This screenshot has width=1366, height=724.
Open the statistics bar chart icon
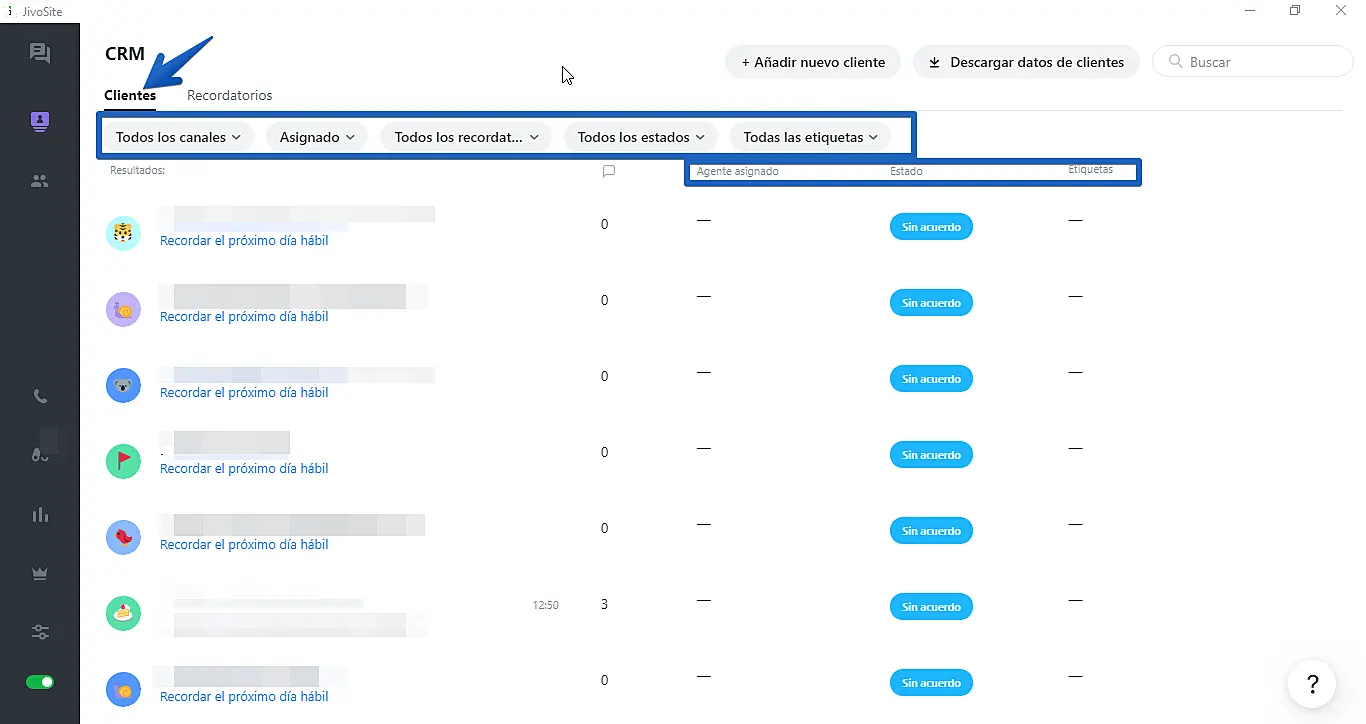(x=40, y=515)
